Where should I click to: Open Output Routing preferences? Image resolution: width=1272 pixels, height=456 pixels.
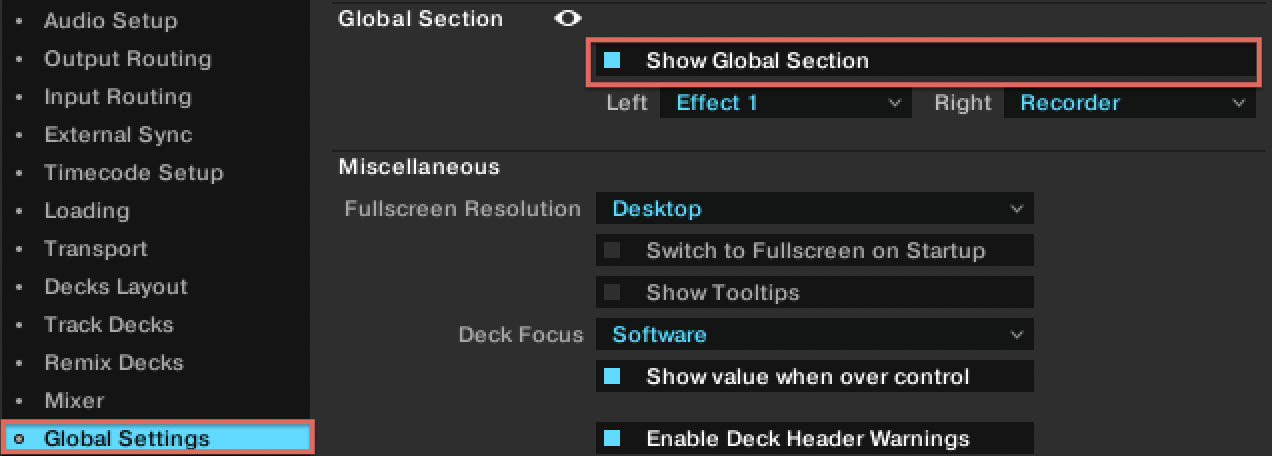click(128, 59)
